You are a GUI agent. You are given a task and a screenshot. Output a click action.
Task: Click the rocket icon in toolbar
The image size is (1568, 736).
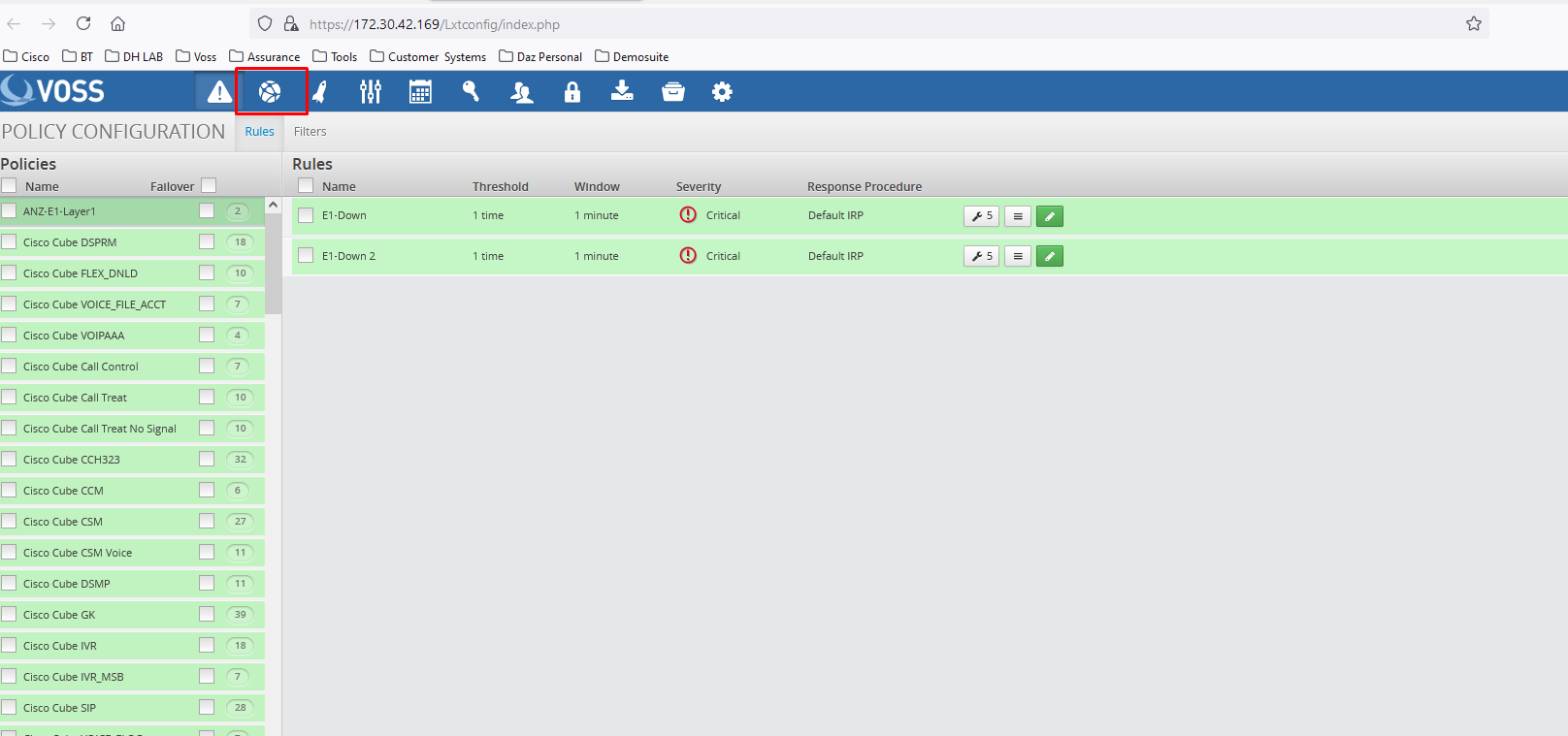point(319,92)
